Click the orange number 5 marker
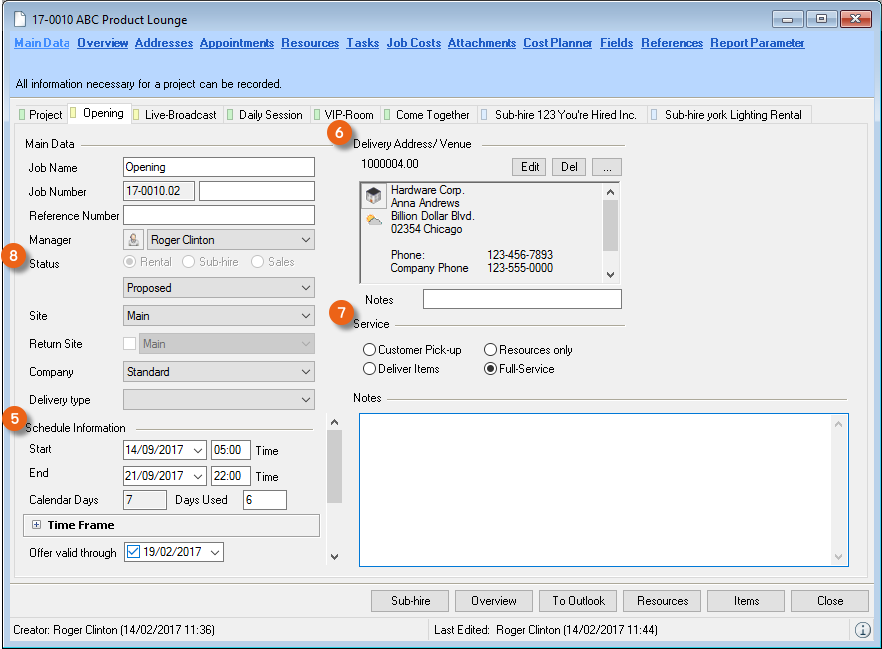Screen dimensions: 882x649 13,418
